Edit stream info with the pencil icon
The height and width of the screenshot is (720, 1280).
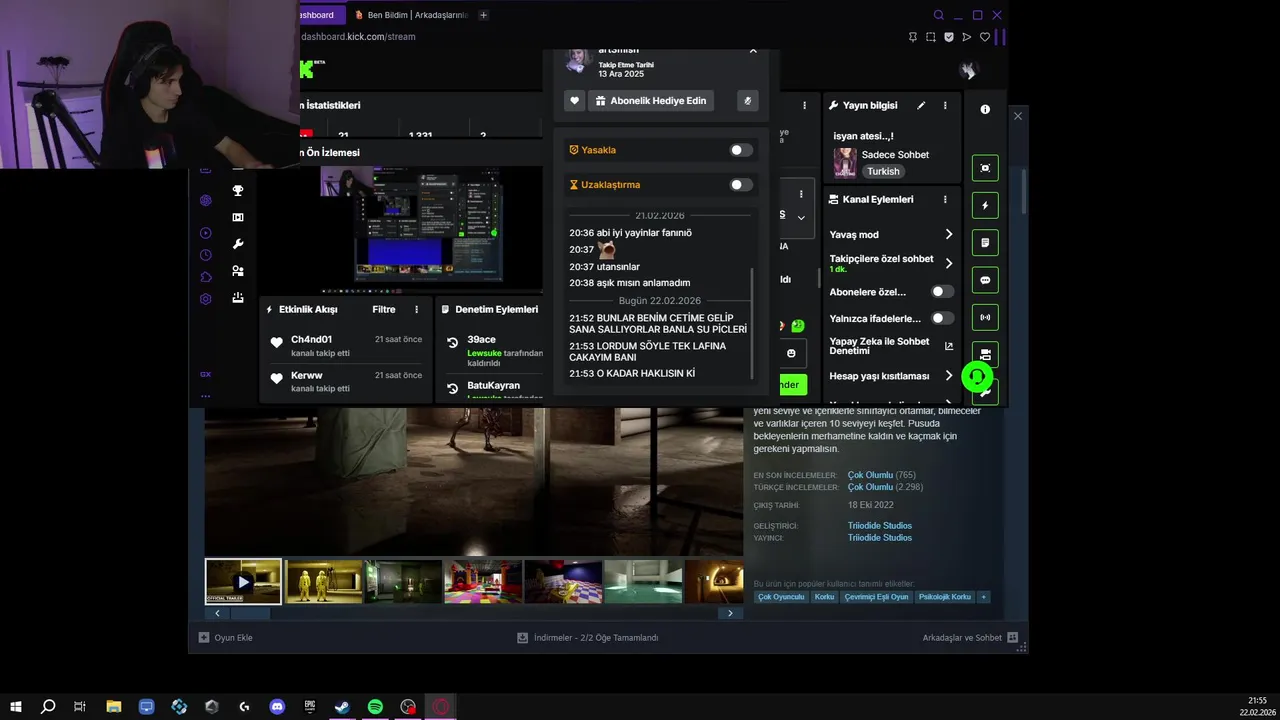(921, 105)
